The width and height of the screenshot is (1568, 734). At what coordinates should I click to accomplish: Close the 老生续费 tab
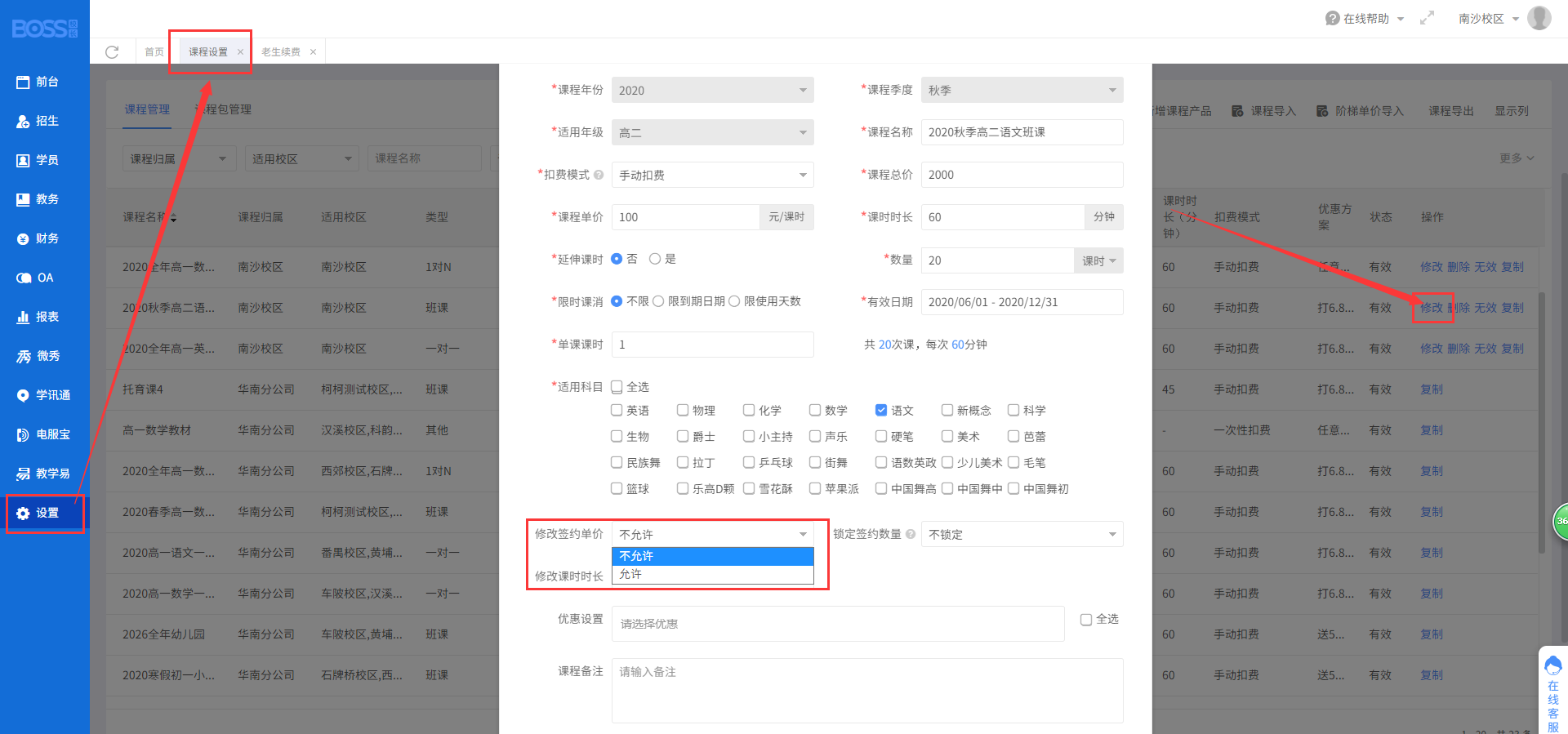(313, 51)
